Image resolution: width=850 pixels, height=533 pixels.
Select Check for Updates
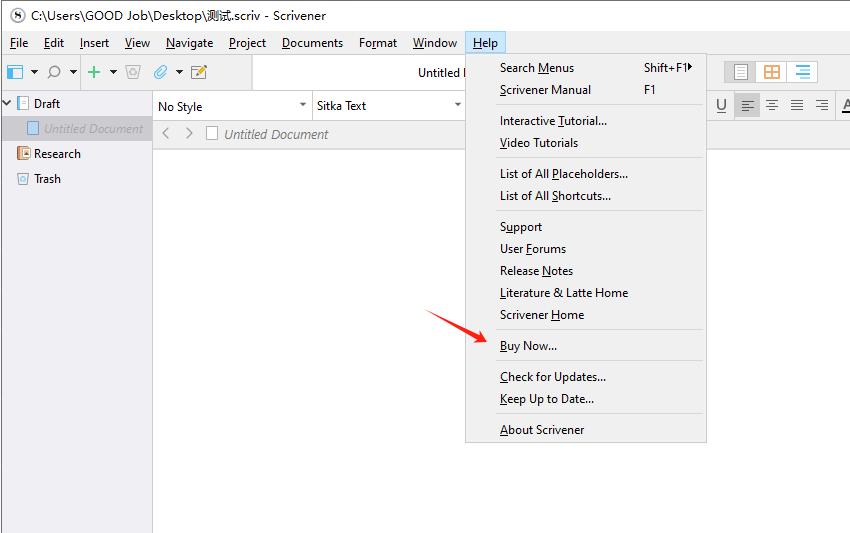[x=585, y=377]
